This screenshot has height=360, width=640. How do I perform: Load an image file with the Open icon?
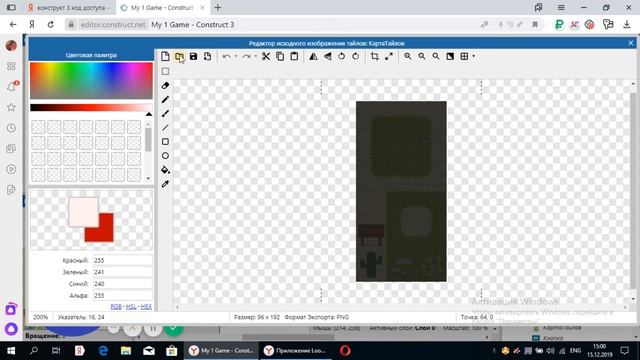(x=179, y=56)
